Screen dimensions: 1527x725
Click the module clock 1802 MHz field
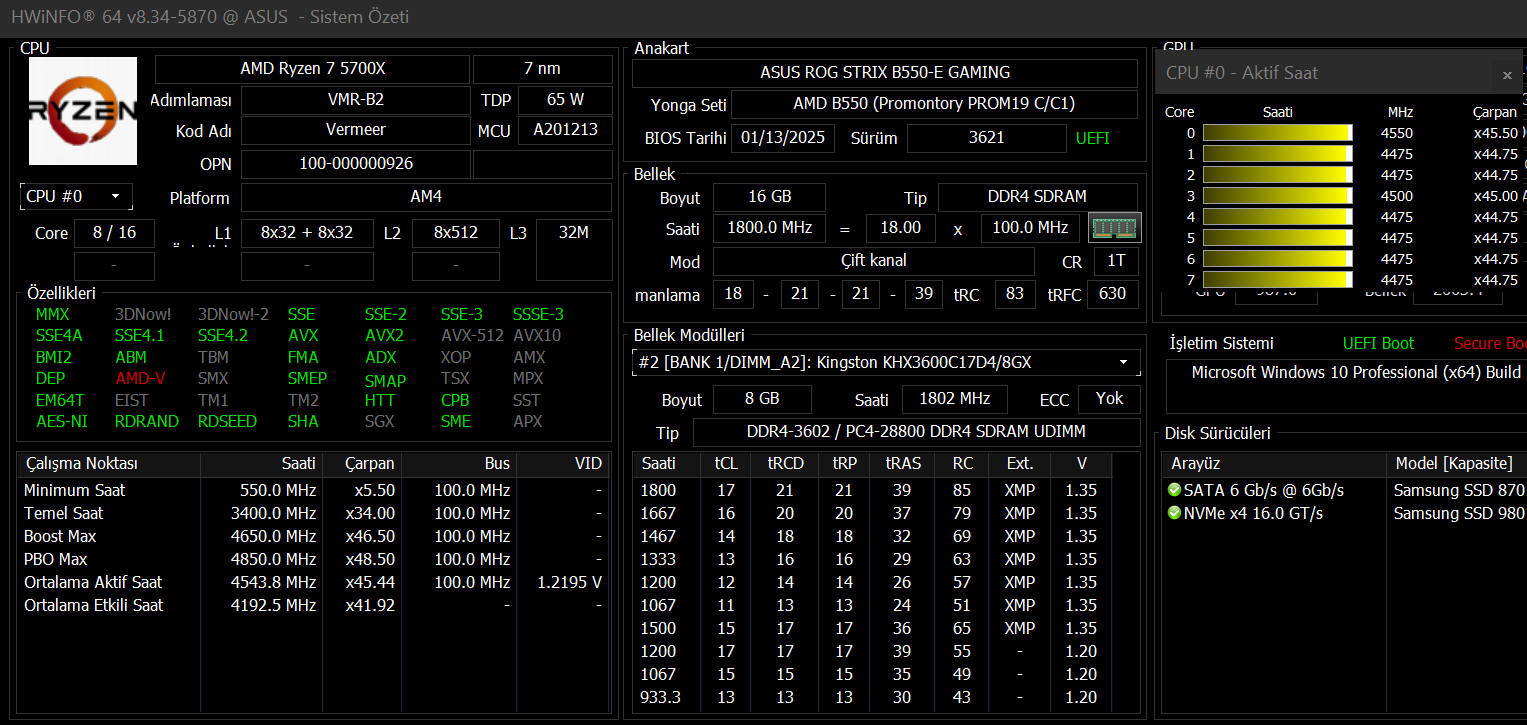click(x=954, y=399)
